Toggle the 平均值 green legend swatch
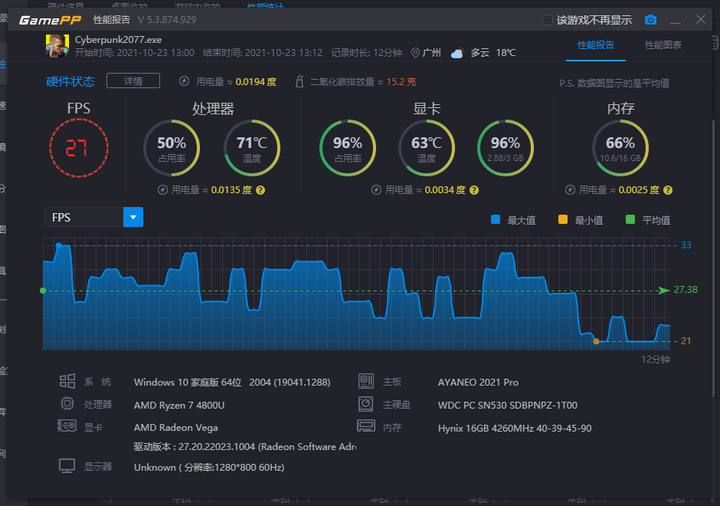 (630, 219)
